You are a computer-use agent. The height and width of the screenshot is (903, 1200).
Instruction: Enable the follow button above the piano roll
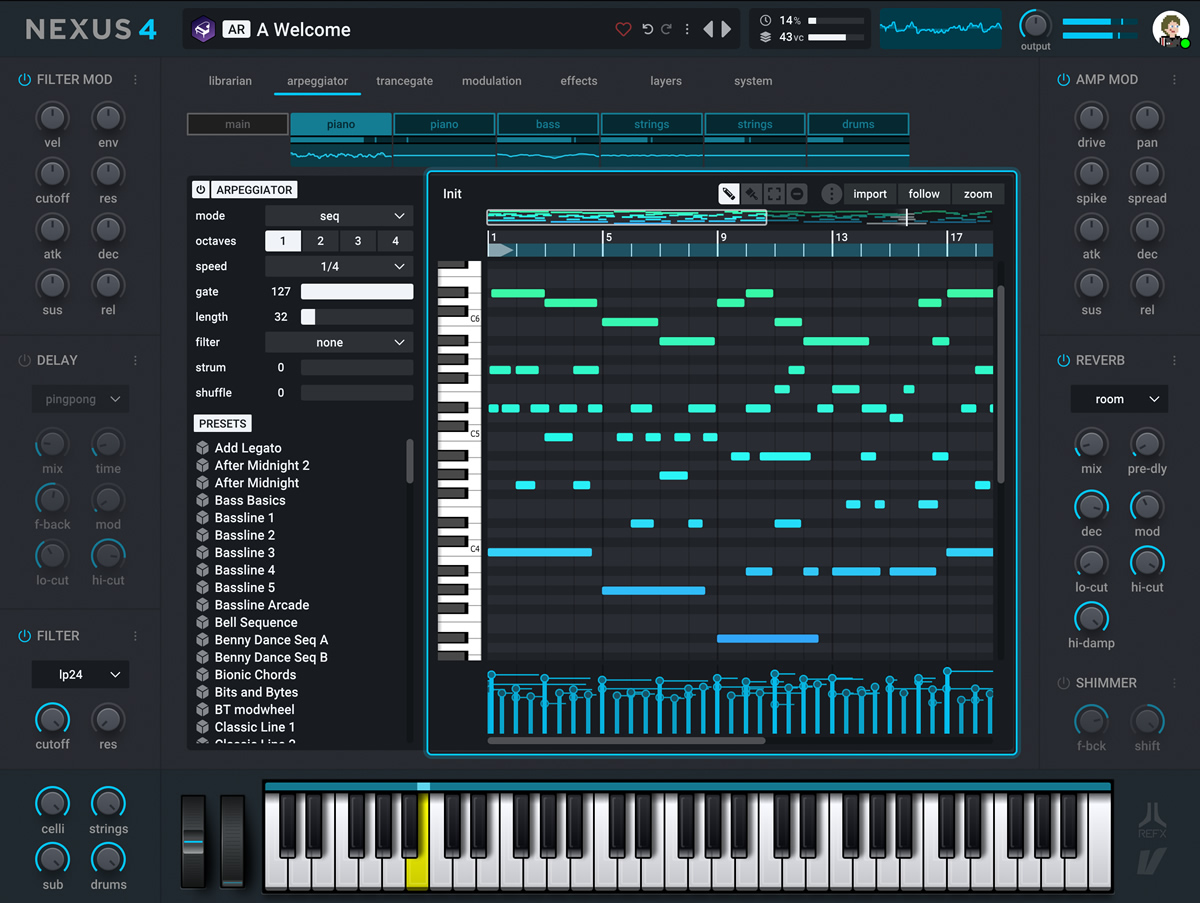point(923,194)
